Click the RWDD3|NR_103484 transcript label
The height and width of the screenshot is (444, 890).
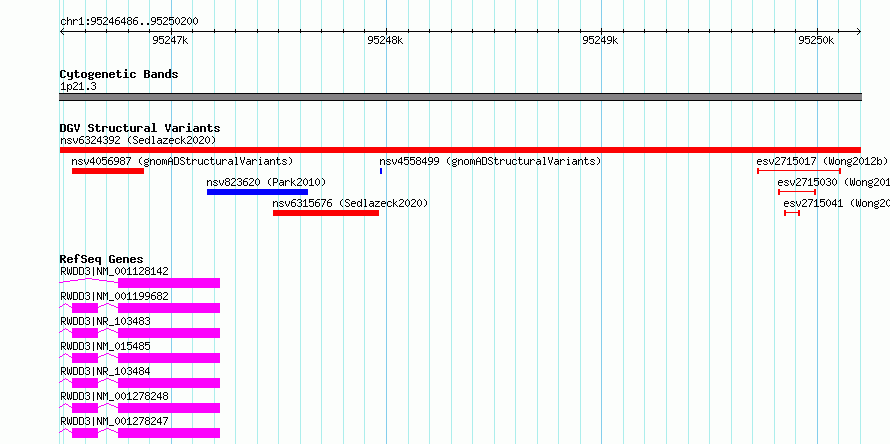click(105, 371)
